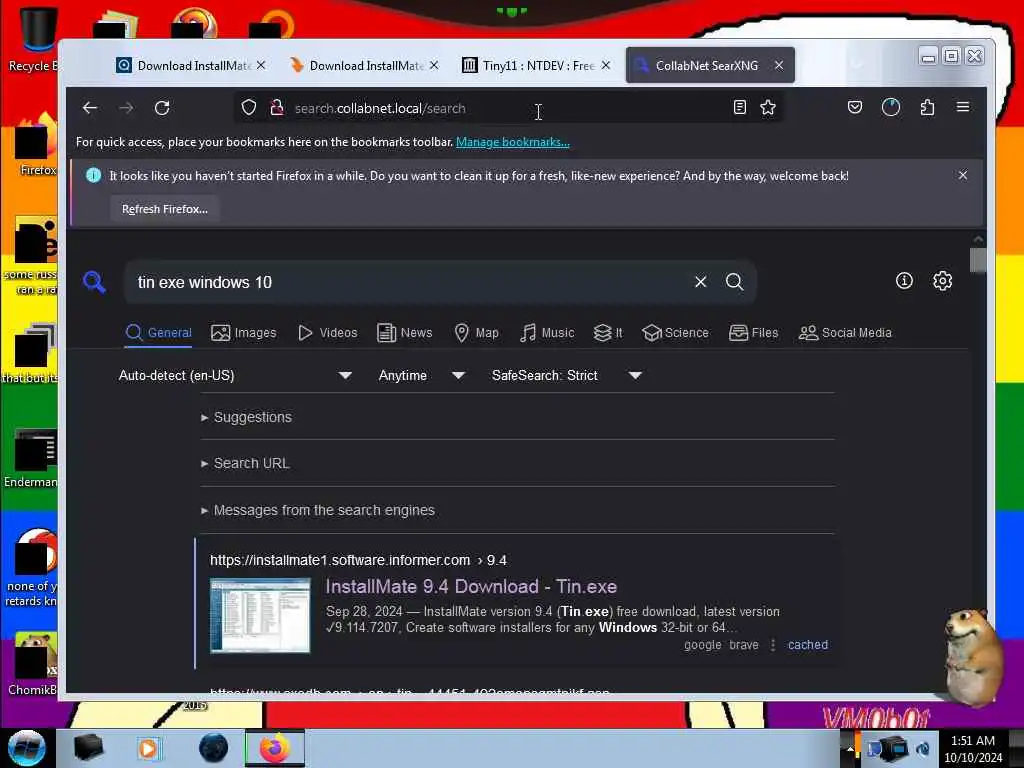Screen dimensions: 1024x768
Task: Open the Firefox account circle icon
Action: coord(891,107)
